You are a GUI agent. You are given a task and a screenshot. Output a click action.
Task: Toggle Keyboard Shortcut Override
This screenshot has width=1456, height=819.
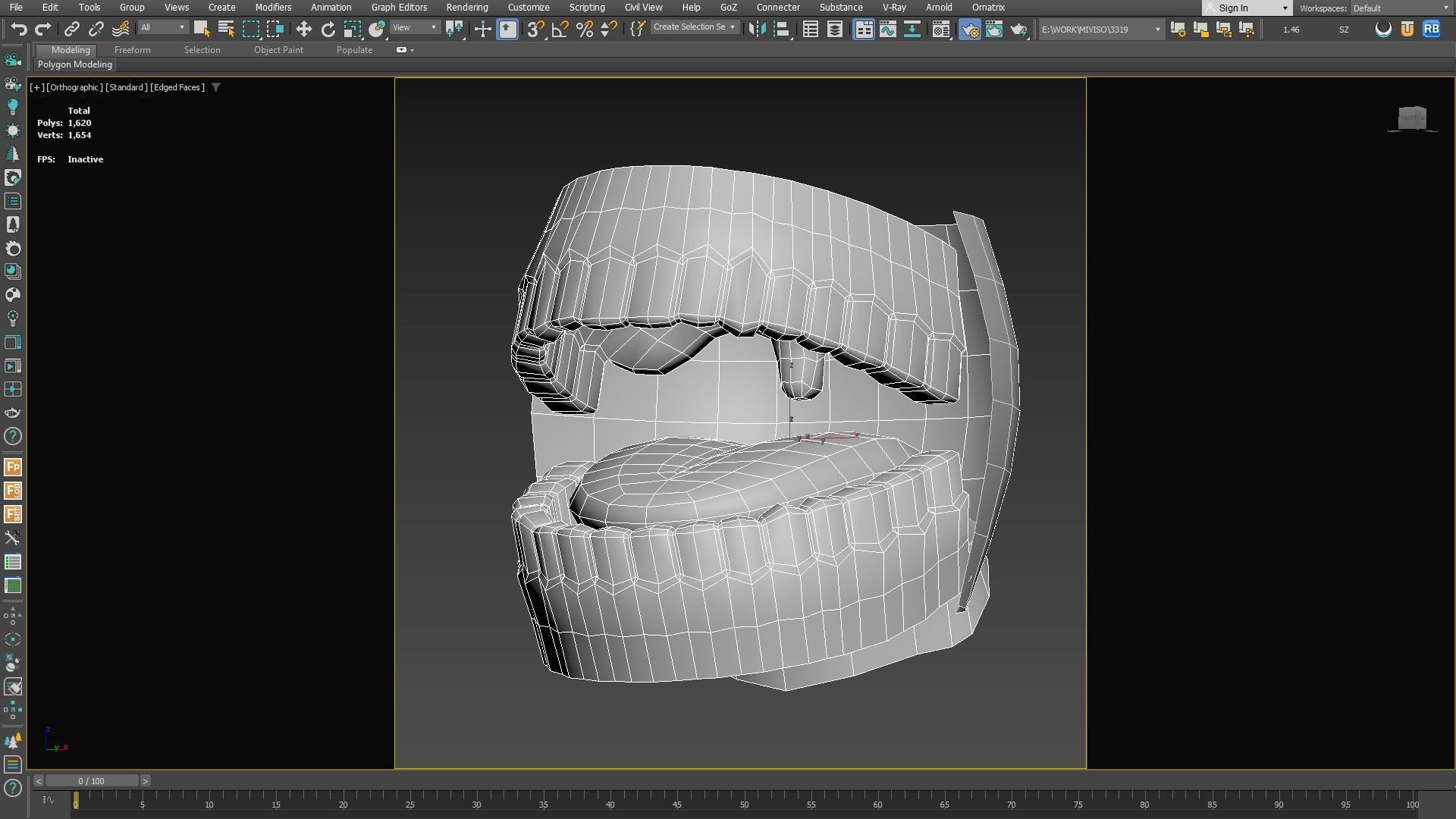tap(507, 30)
